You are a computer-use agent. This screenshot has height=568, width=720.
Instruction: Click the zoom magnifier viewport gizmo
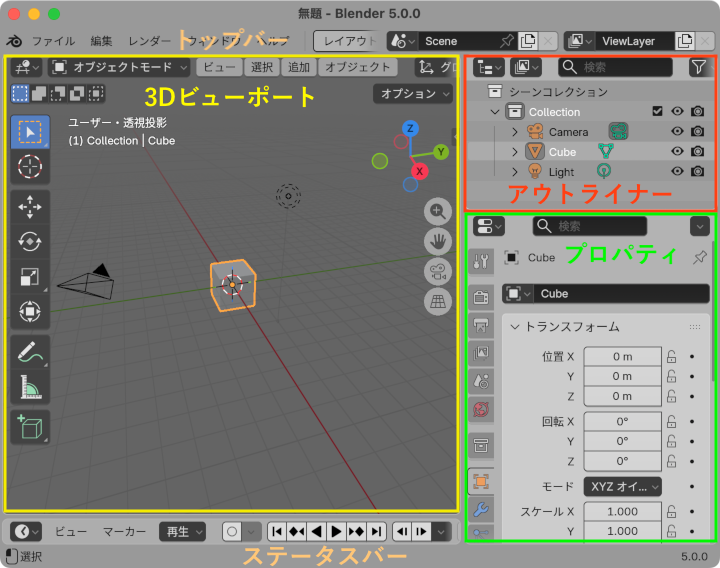[437, 211]
